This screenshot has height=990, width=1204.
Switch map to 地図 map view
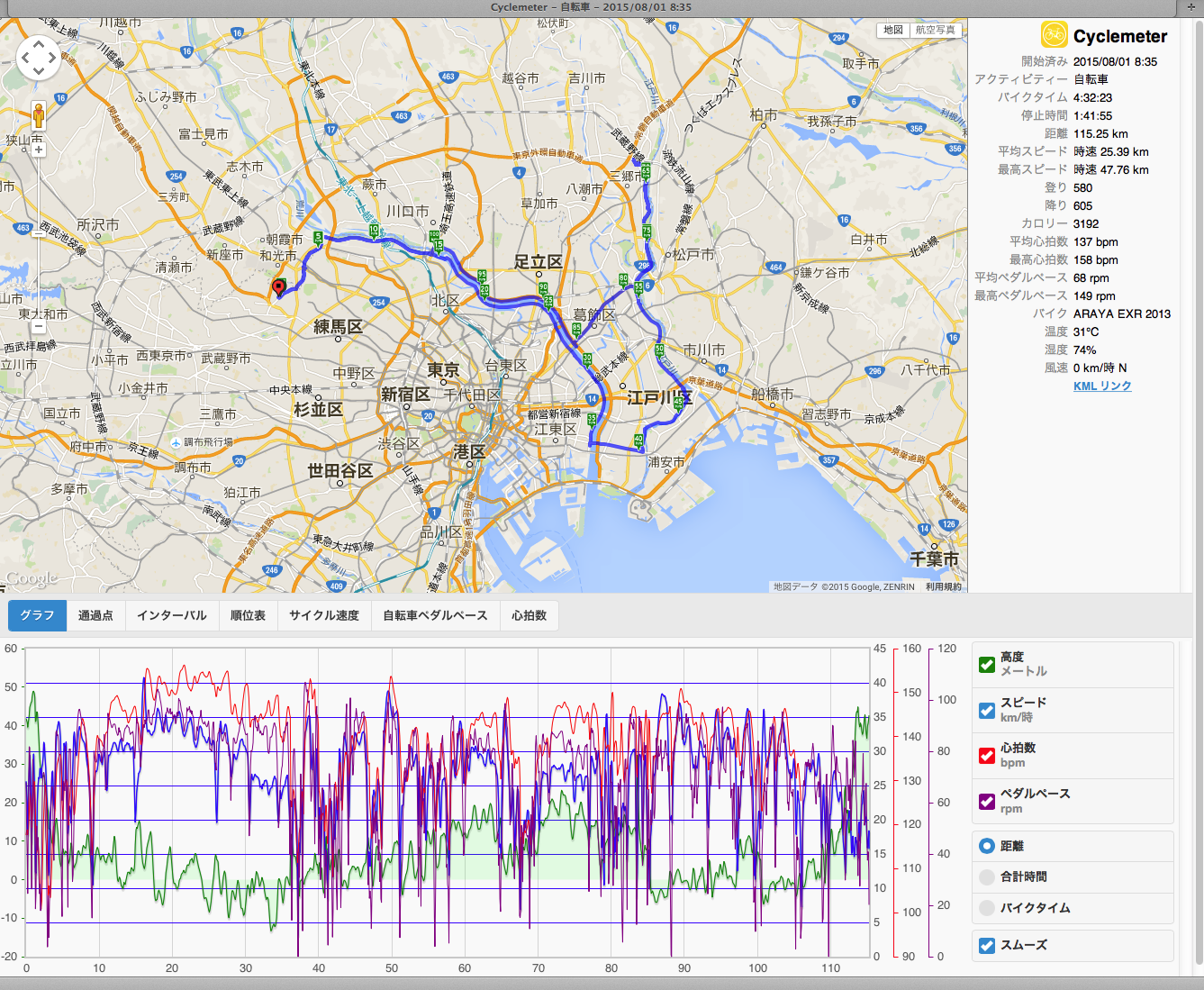[893, 30]
